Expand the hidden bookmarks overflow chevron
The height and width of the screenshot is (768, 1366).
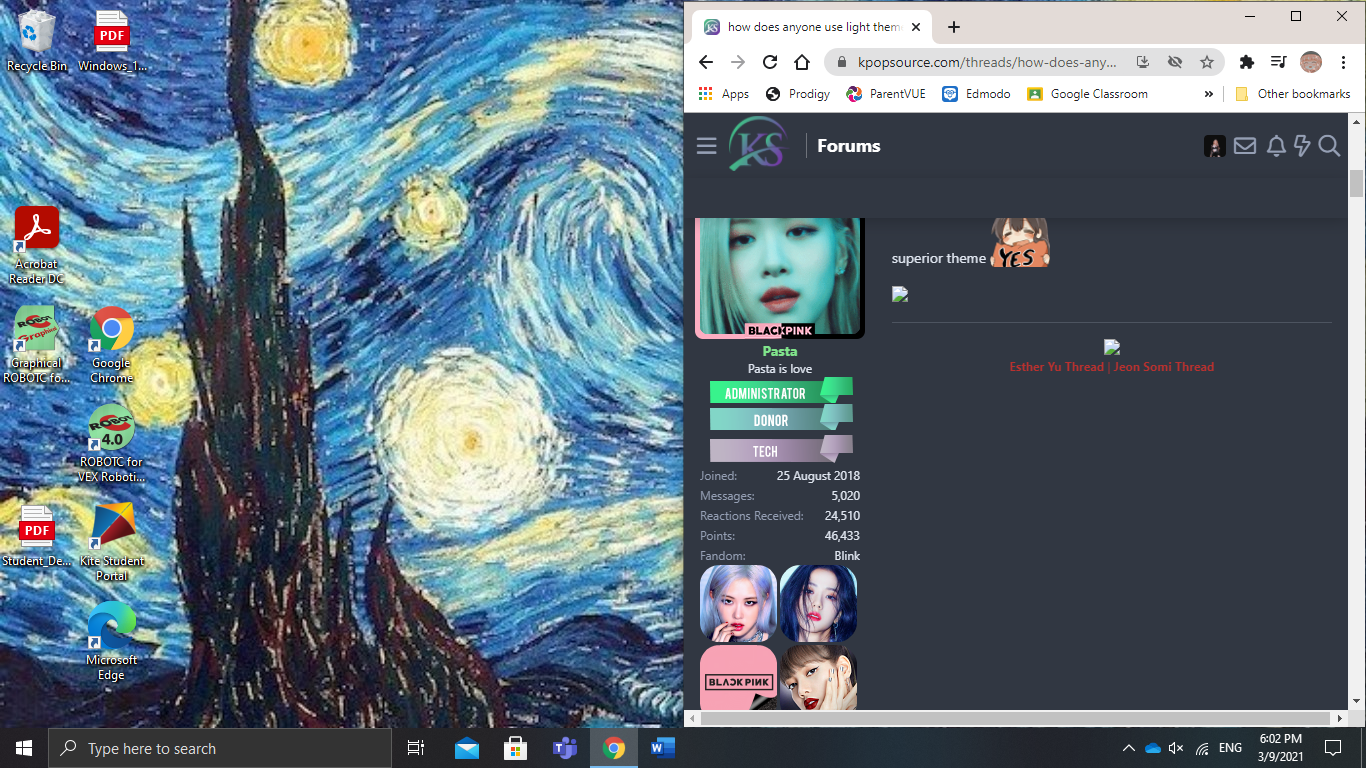tap(1208, 94)
